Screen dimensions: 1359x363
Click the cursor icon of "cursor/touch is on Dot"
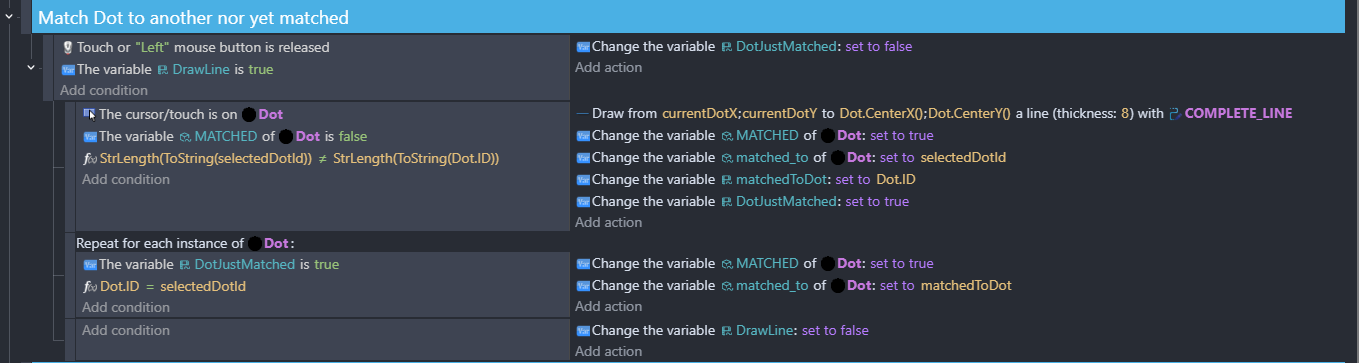point(89,114)
